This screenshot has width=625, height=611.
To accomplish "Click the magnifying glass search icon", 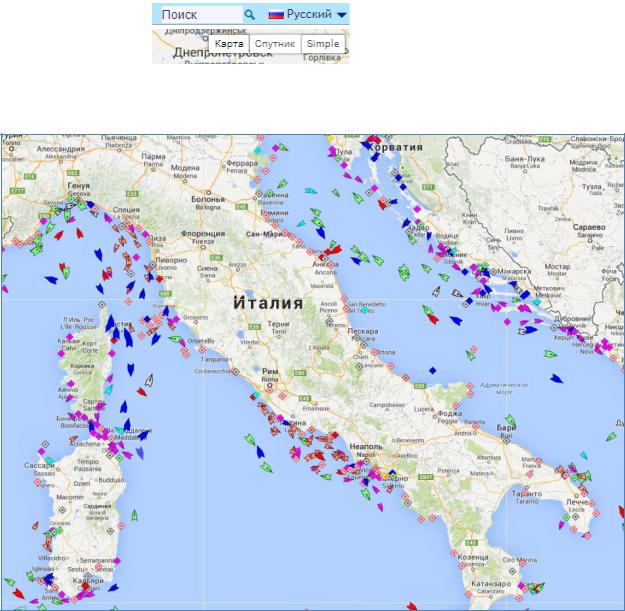I will click(x=250, y=15).
